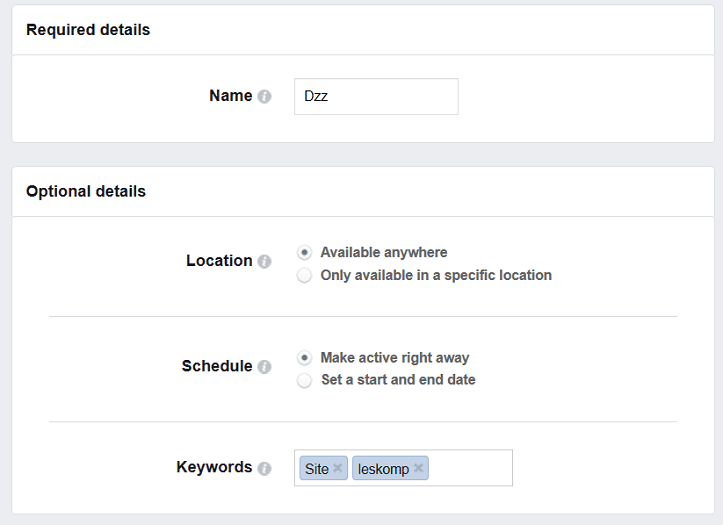Click the Required details heading
Image resolution: width=723 pixels, height=525 pixels.
[x=88, y=30]
